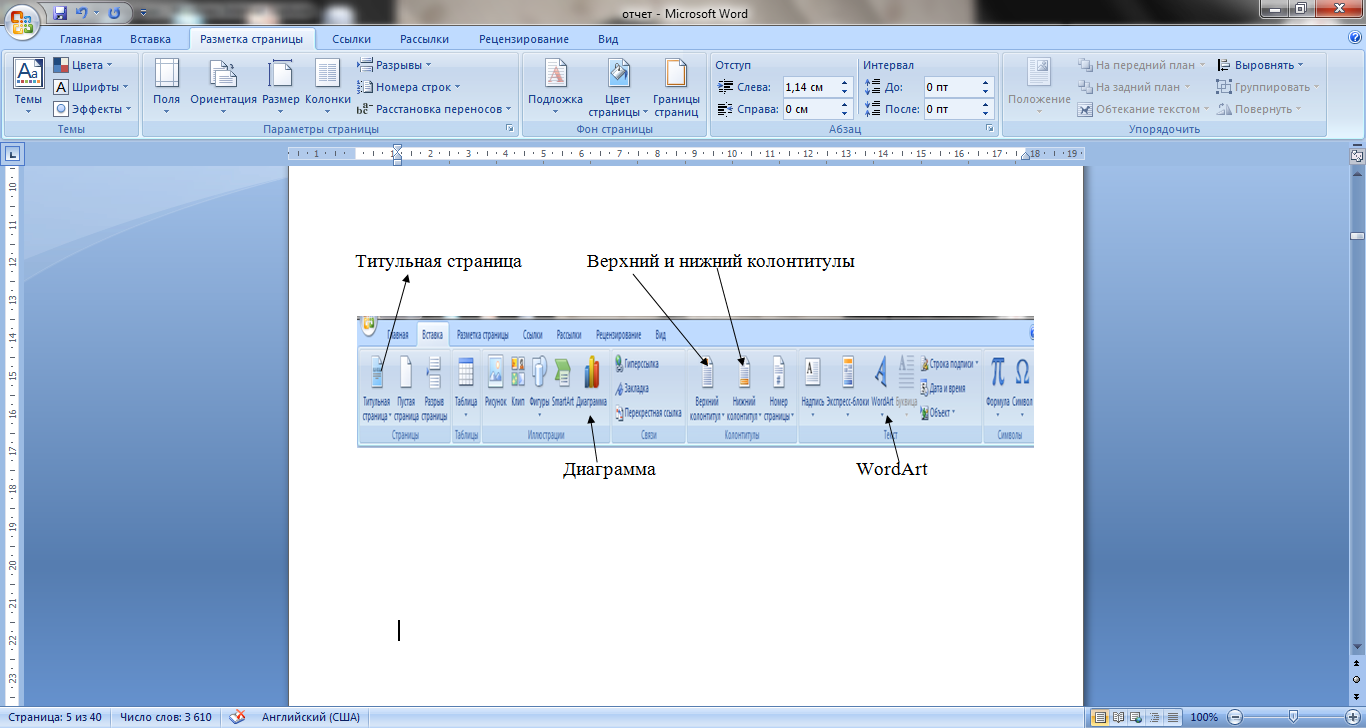Click На передний план bring to front
This screenshot has width=1366, height=728.
pos(1142,65)
